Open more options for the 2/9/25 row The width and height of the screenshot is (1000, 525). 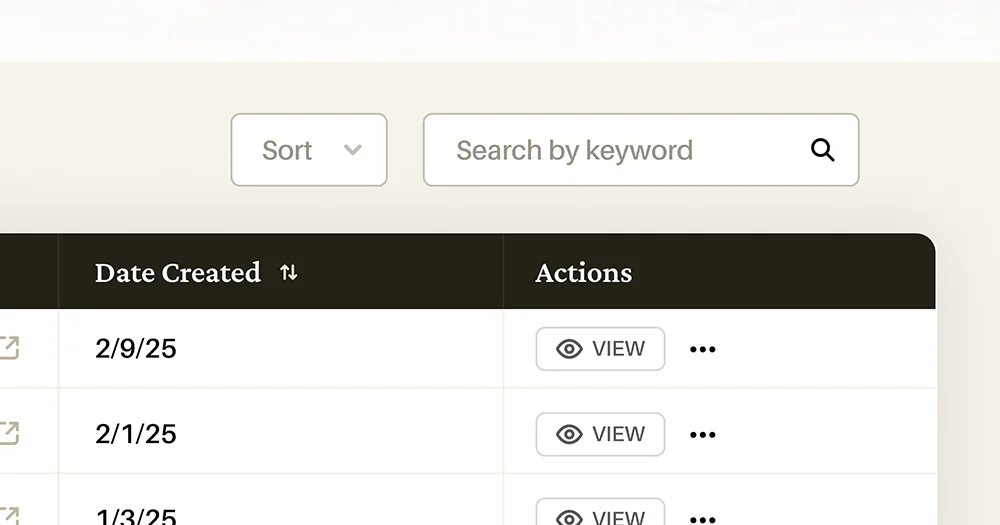[x=703, y=349]
